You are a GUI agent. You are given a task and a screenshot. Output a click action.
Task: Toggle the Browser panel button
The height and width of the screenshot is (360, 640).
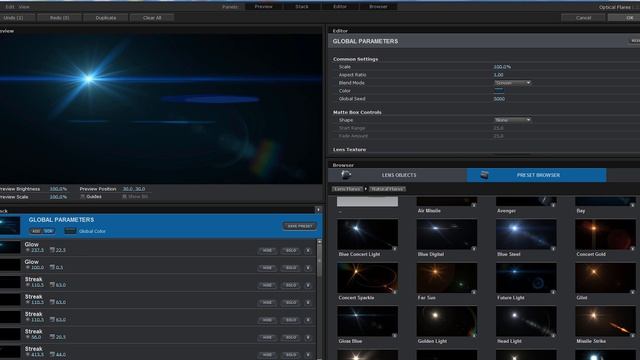378,7
